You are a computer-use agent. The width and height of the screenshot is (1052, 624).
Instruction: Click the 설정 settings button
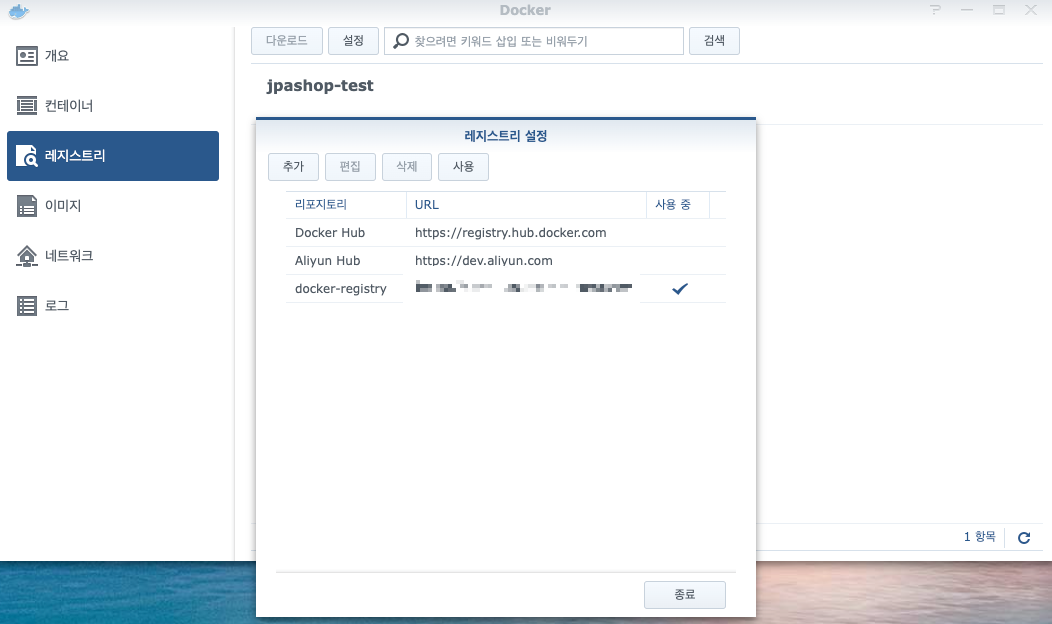353,41
